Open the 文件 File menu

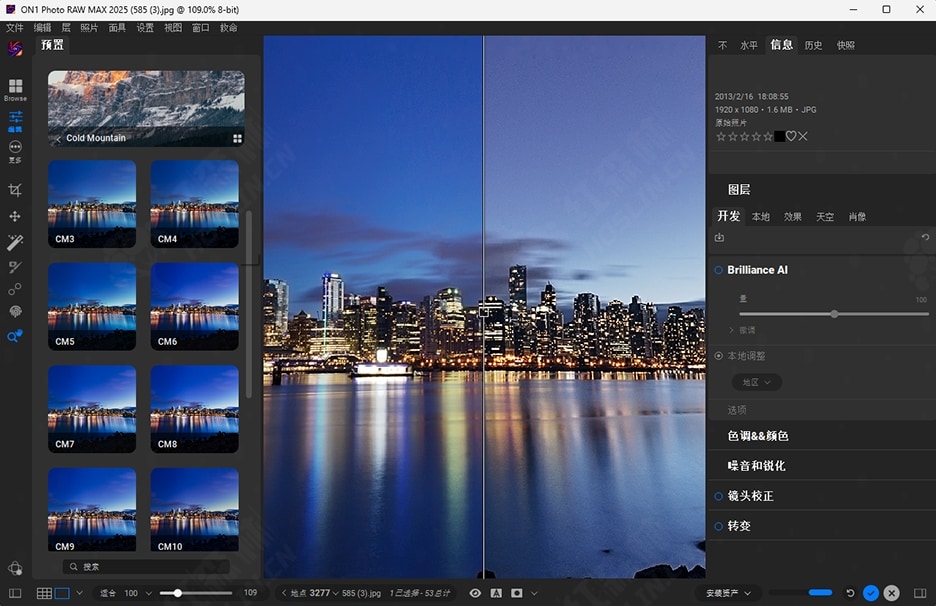click(x=15, y=28)
